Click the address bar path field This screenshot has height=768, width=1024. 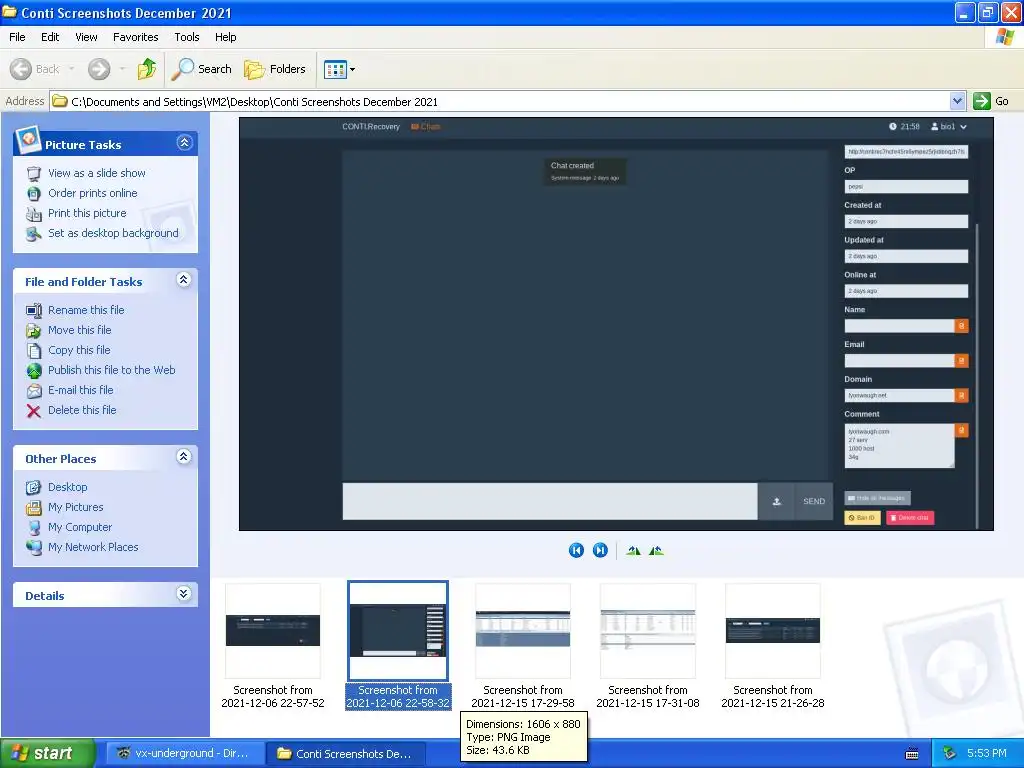pos(500,101)
